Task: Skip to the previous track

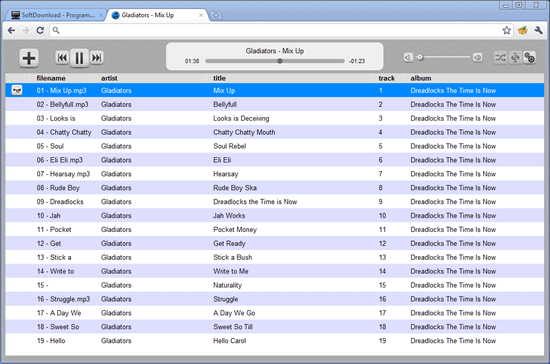Action: coord(62,58)
